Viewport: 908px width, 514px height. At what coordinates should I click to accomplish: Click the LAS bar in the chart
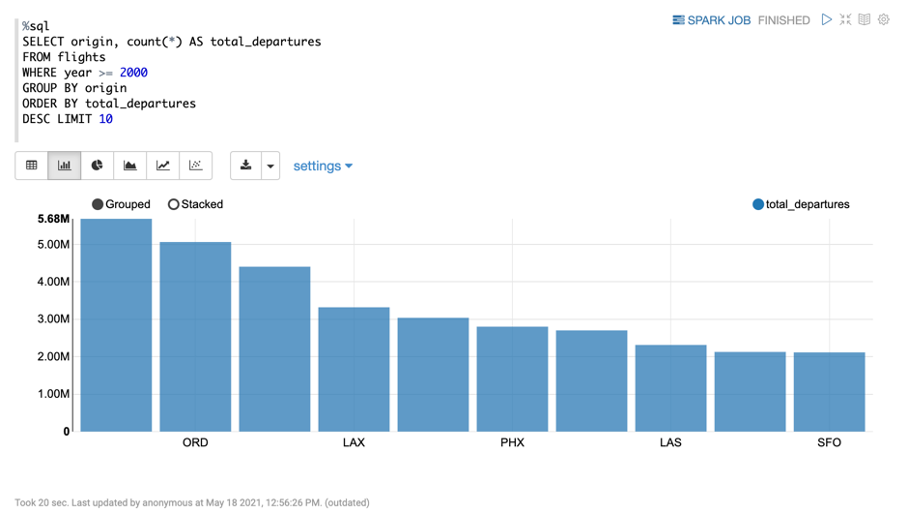(x=671, y=388)
